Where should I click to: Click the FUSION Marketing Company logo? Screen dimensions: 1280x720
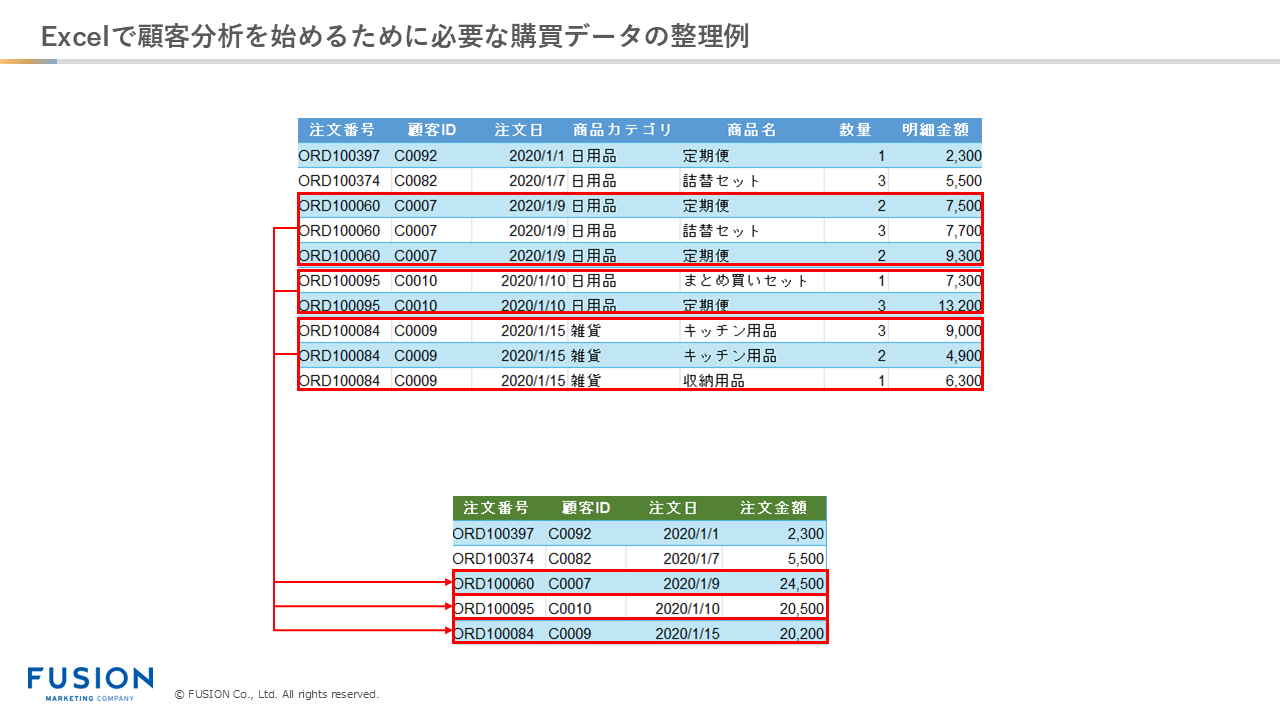(90, 683)
